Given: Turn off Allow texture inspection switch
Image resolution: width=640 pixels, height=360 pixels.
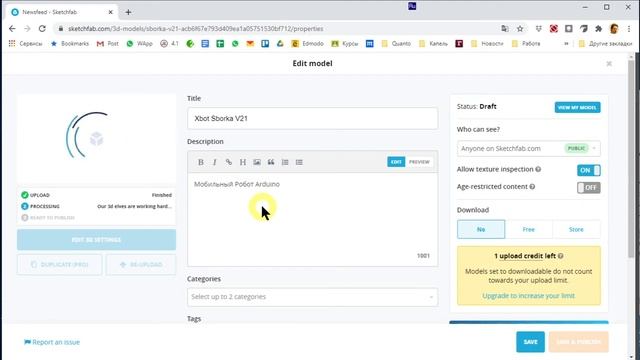Looking at the screenshot, I should tap(589, 170).
